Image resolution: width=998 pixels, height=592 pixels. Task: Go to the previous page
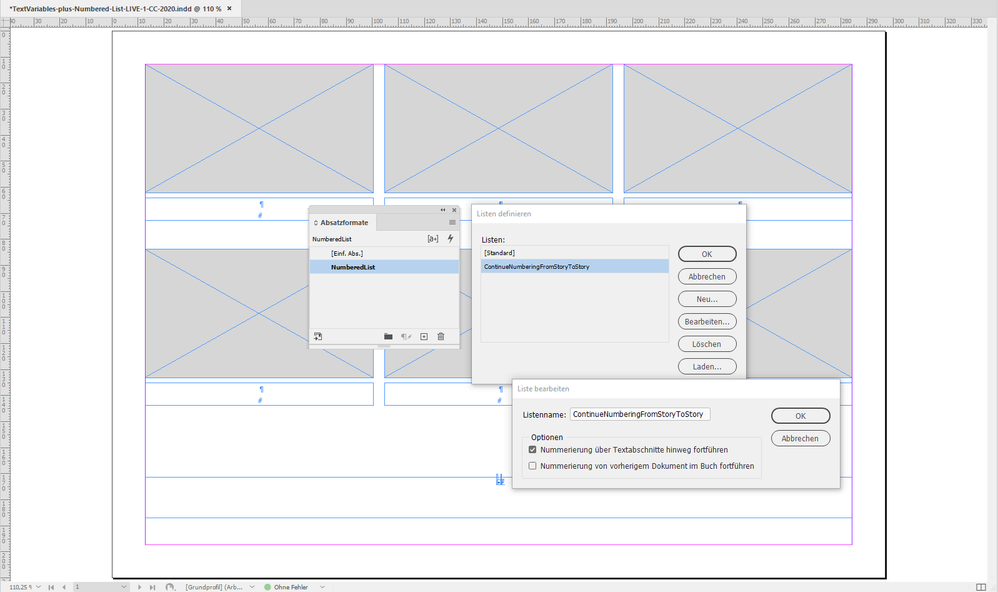(x=64, y=587)
